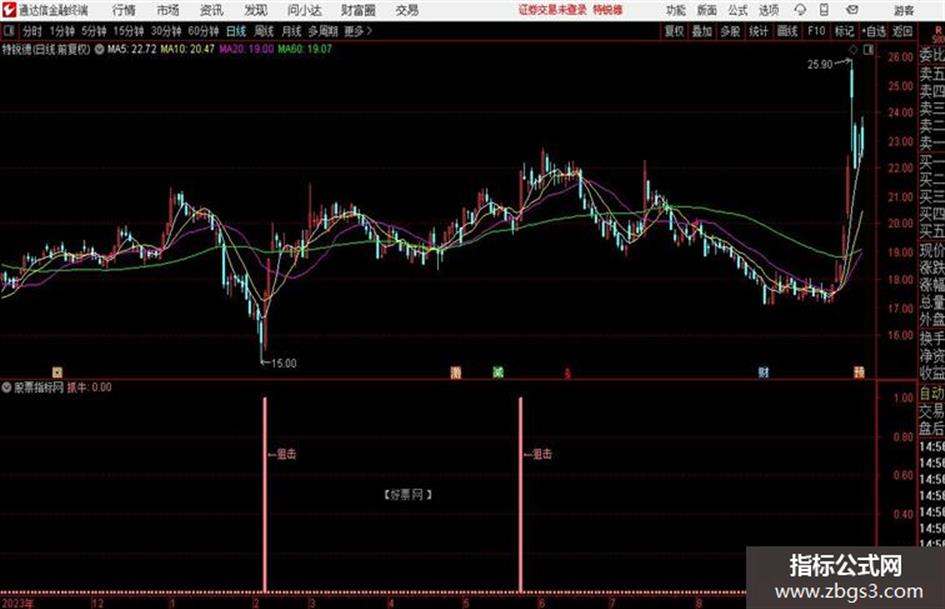Click the 多股 multi-stock button
The height and width of the screenshot is (609, 945).
tap(730, 31)
